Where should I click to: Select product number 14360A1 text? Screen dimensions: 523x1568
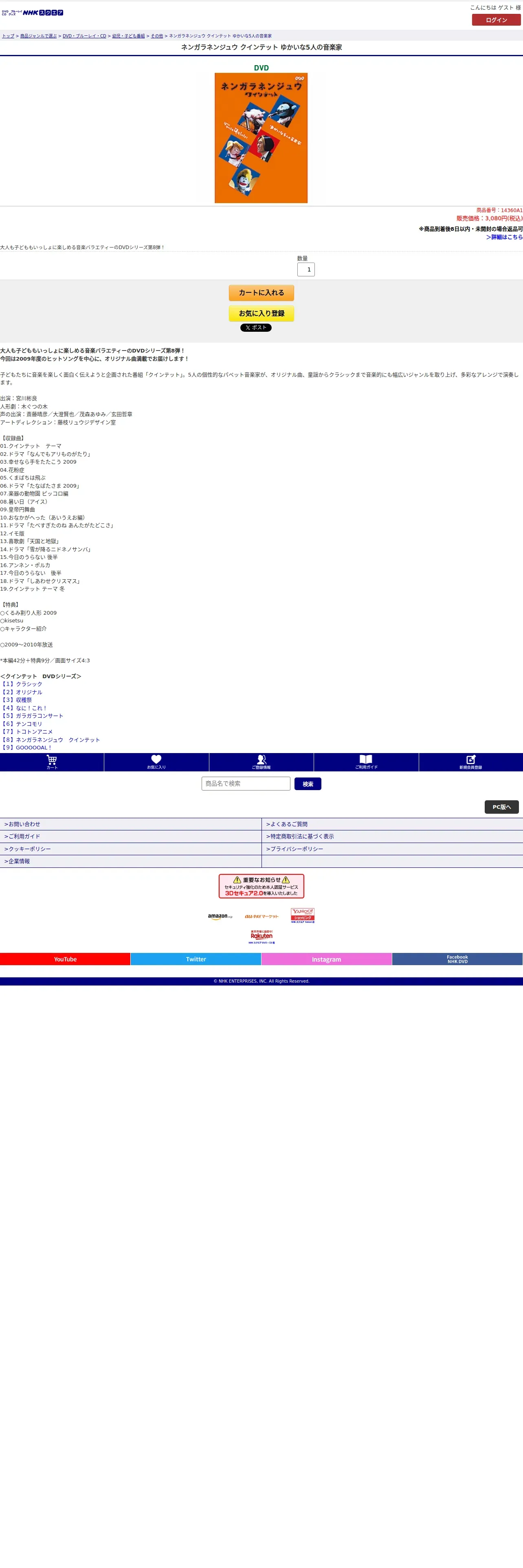coord(512,210)
